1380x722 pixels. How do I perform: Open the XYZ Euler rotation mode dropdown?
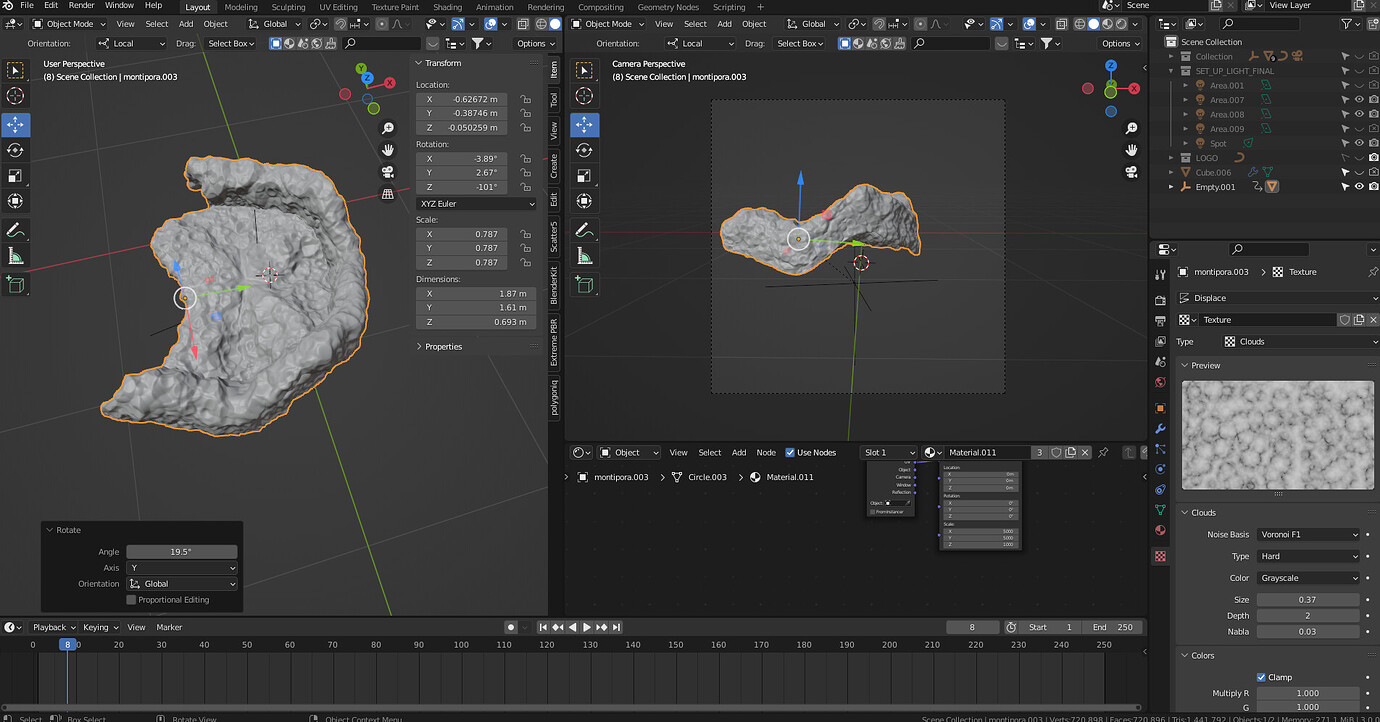coord(476,203)
